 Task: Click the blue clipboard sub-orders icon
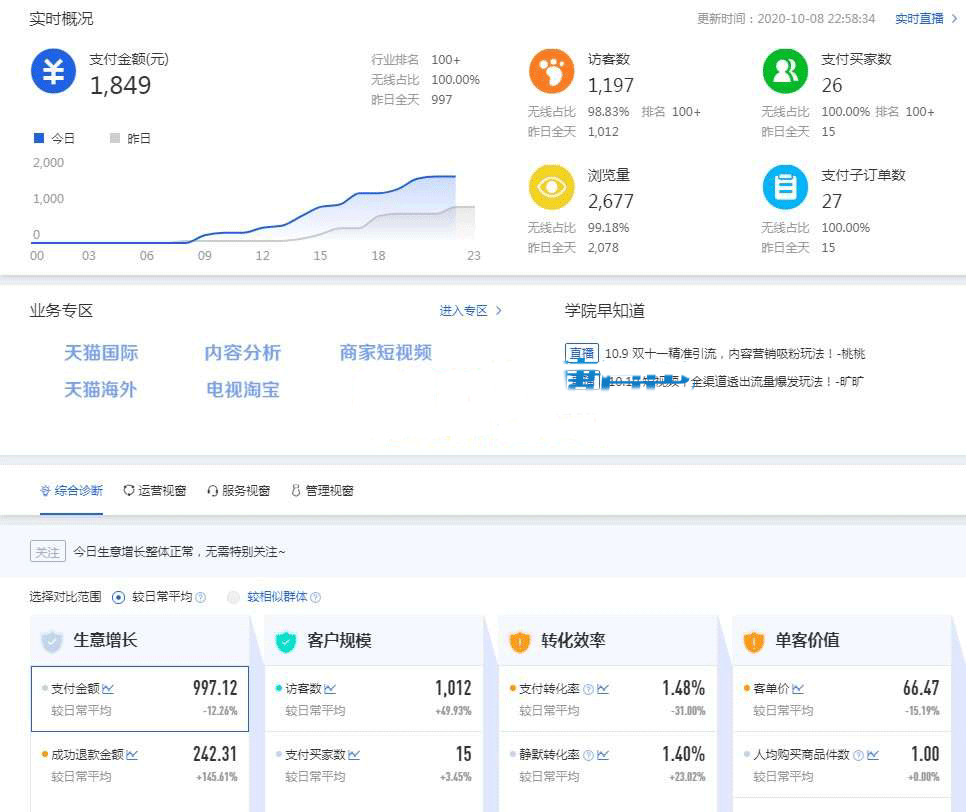pyautogui.click(x=785, y=187)
